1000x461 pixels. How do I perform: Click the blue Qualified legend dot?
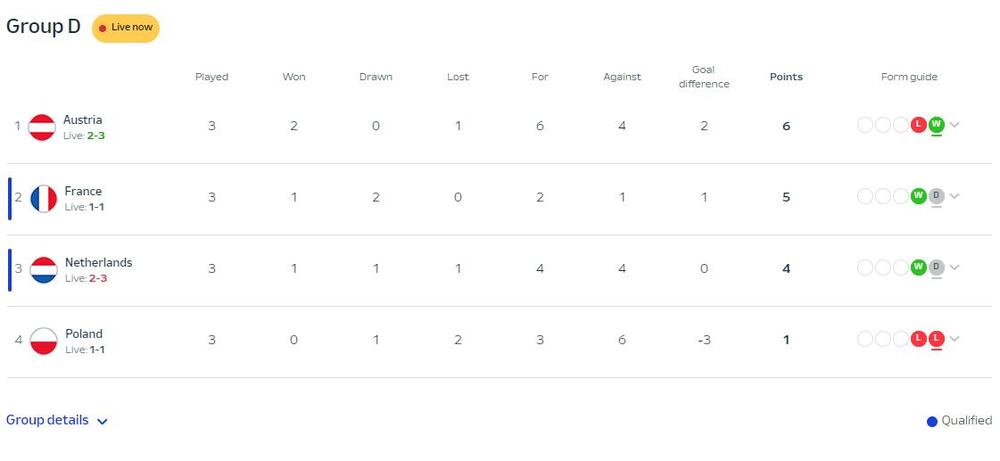[932, 421]
